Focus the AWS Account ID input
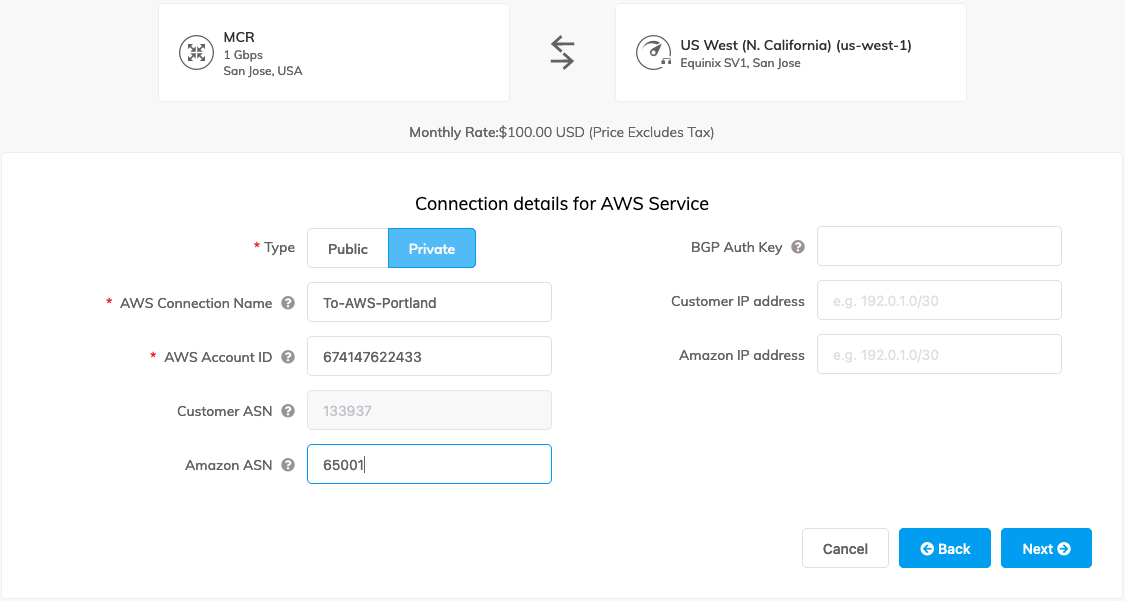This screenshot has height=601, width=1125. 429,356
